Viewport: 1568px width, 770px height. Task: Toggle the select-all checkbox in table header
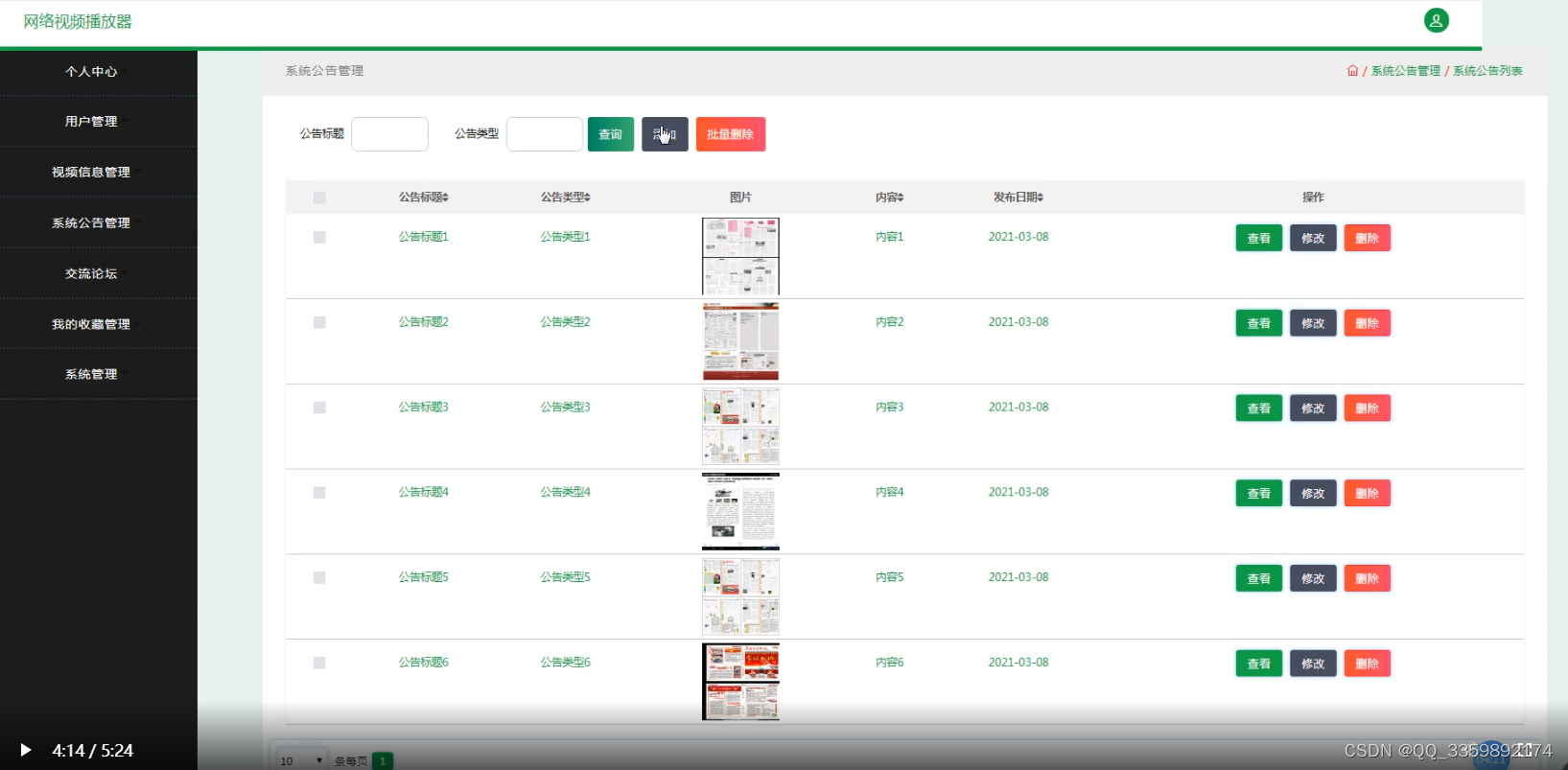coord(319,198)
